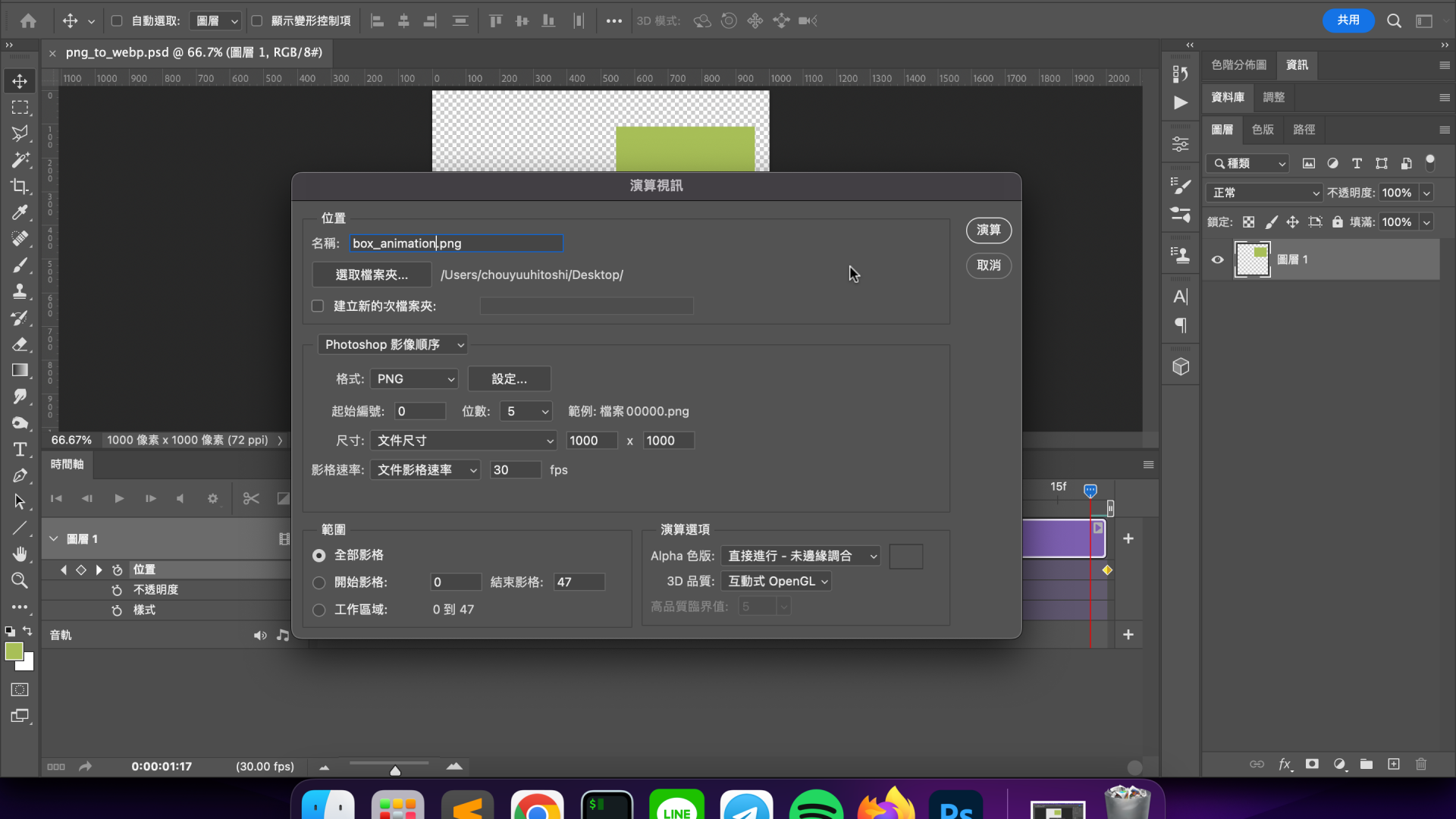Click the 演算 render button

click(988, 230)
